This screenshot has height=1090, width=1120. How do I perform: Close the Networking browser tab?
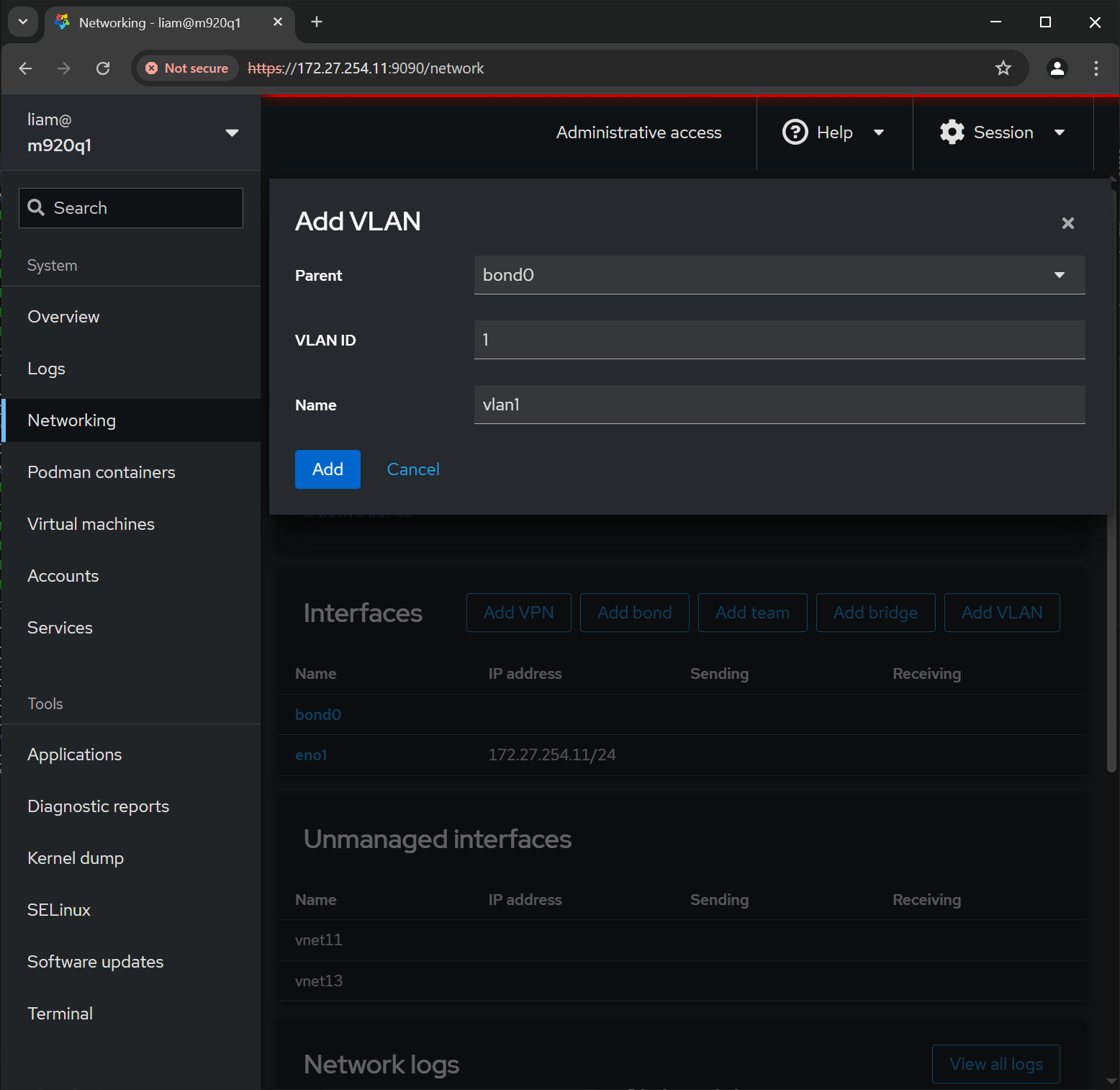[x=278, y=22]
